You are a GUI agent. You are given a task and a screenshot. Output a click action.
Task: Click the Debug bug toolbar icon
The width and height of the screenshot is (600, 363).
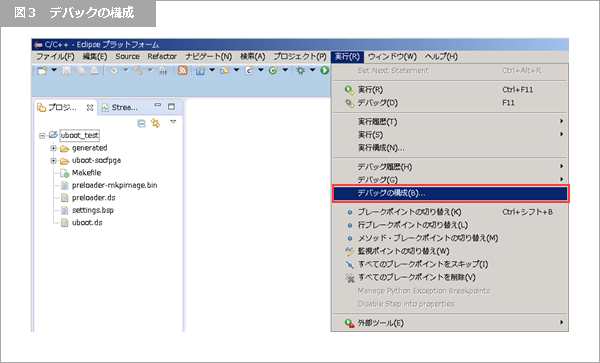(301, 70)
